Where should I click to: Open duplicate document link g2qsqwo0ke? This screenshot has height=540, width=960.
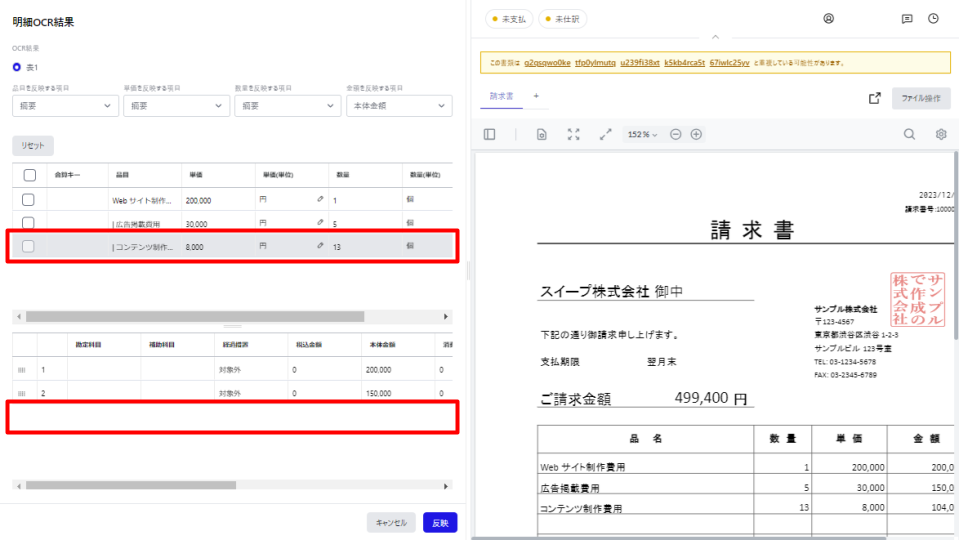point(547,62)
